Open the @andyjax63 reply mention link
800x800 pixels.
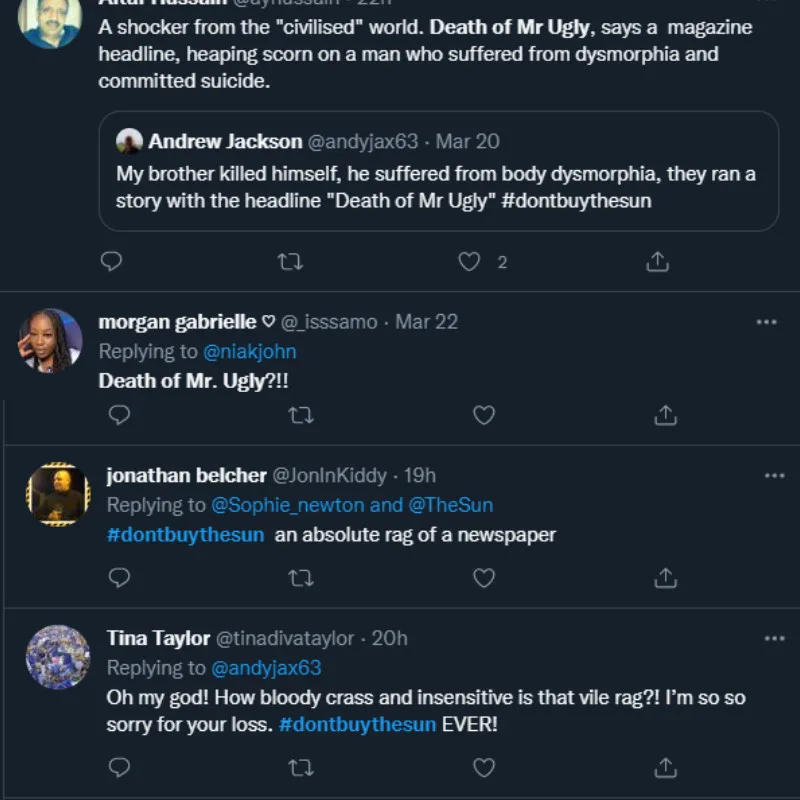coord(267,667)
